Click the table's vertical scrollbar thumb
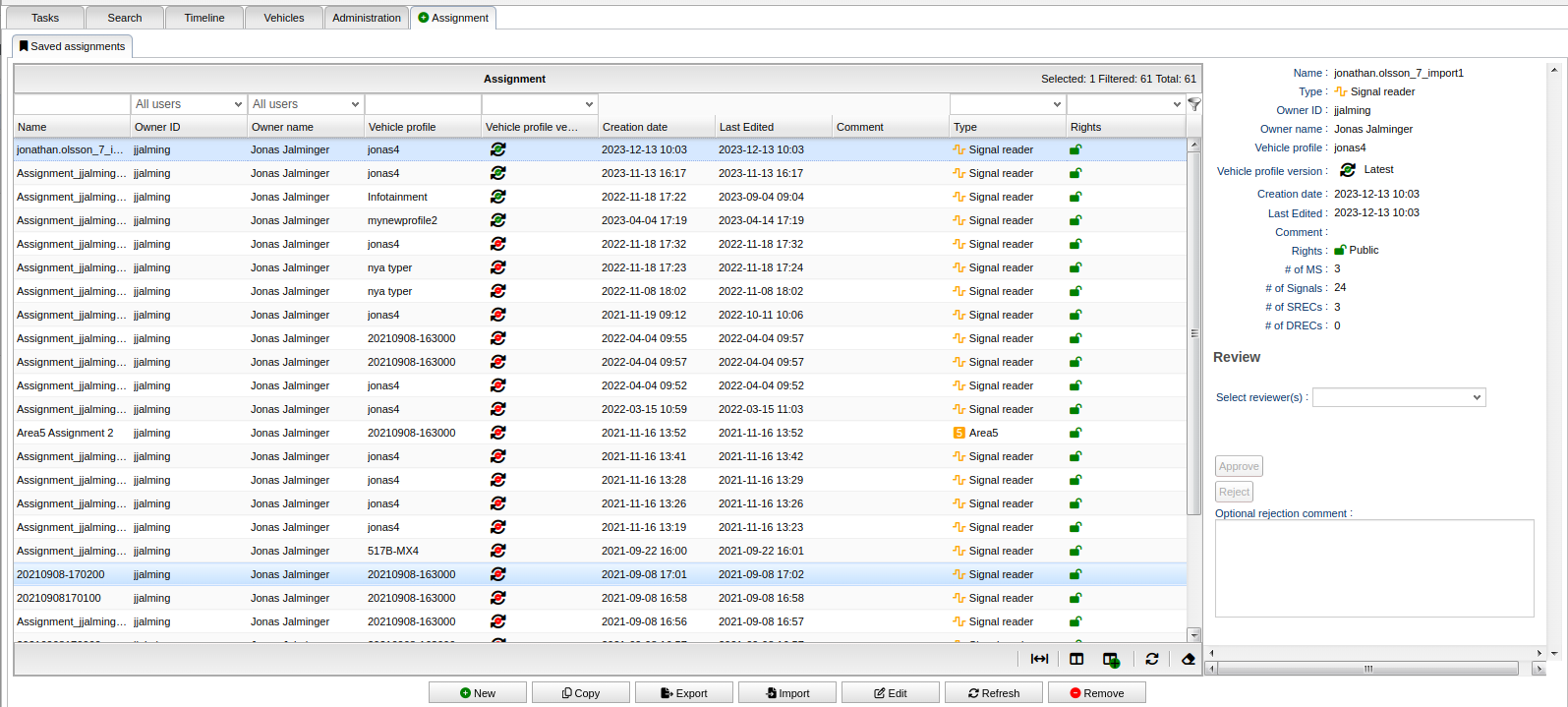1568x707 pixels. click(1194, 332)
